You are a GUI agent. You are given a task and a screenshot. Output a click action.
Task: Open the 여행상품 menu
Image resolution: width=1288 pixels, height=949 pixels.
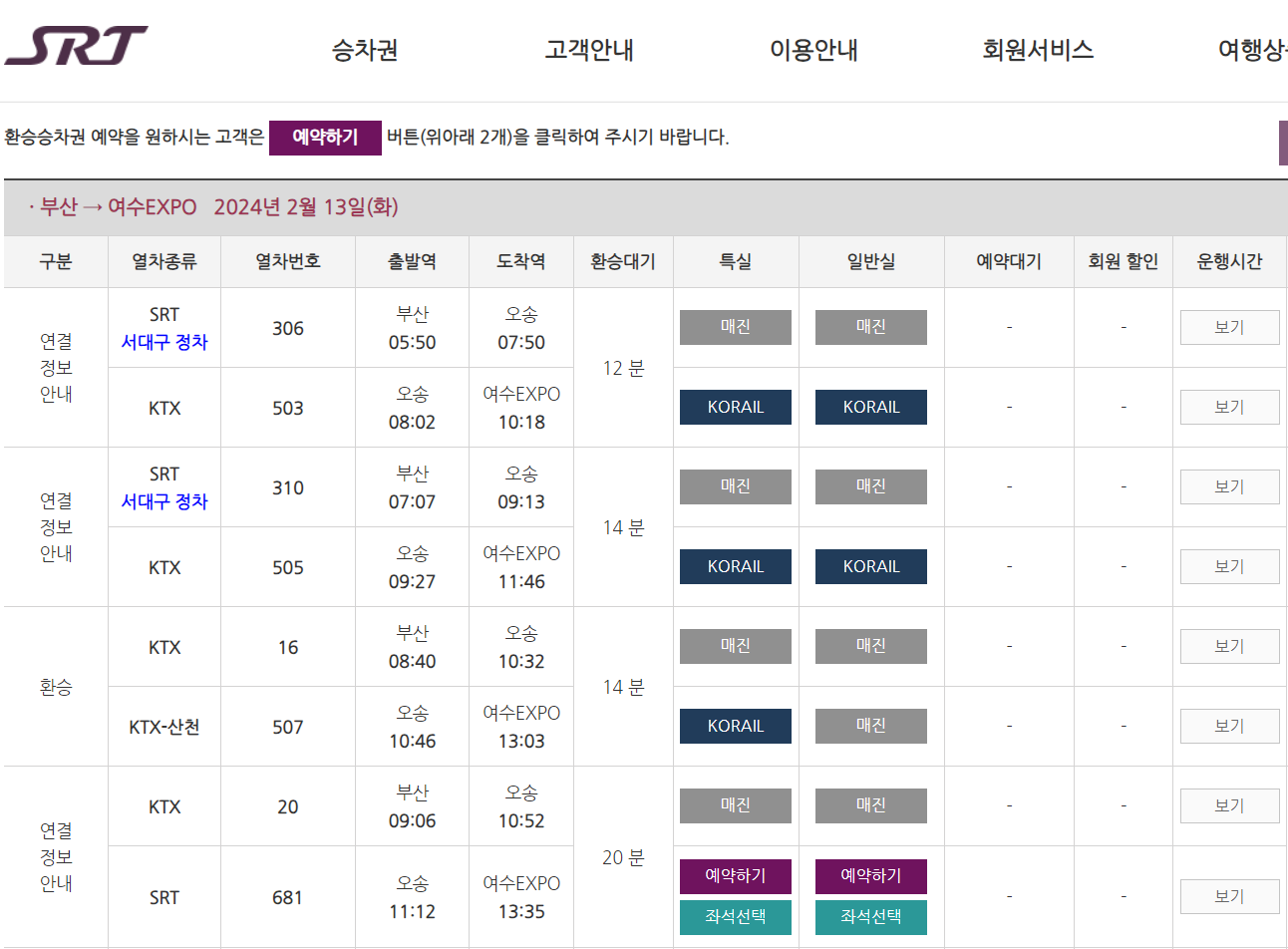click(x=1253, y=50)
